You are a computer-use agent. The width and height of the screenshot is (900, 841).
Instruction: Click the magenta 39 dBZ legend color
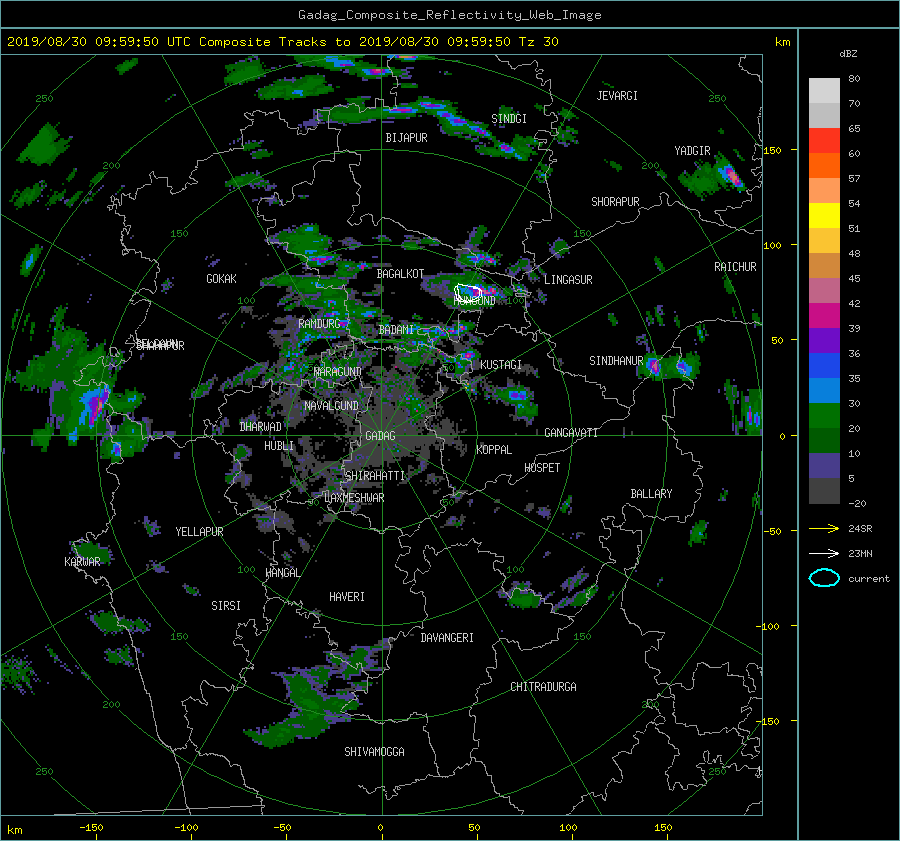pos(824,315)
